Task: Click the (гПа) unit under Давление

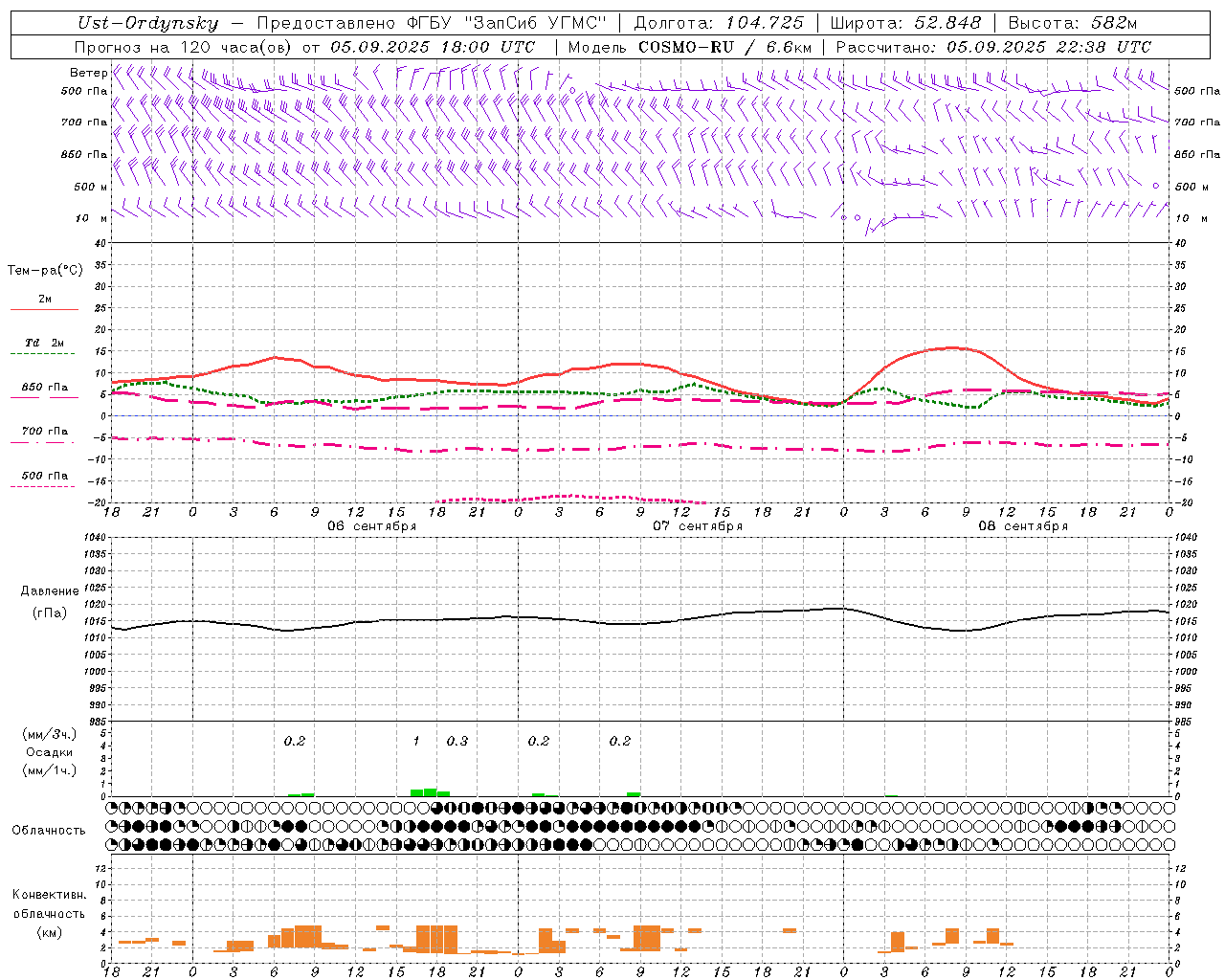Action: tap(50, 613)
